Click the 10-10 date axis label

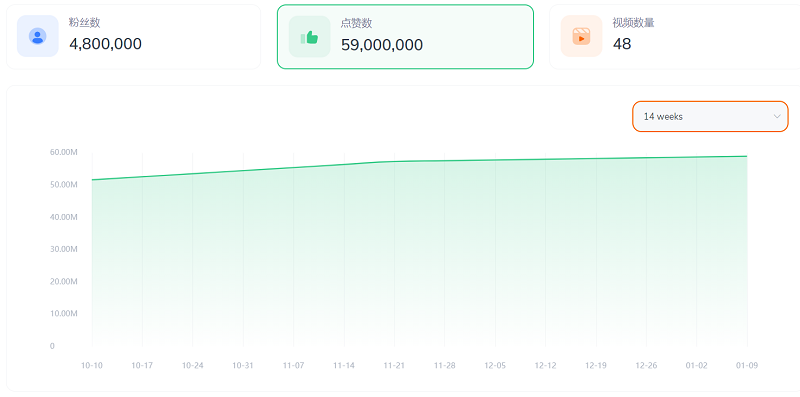92,365
